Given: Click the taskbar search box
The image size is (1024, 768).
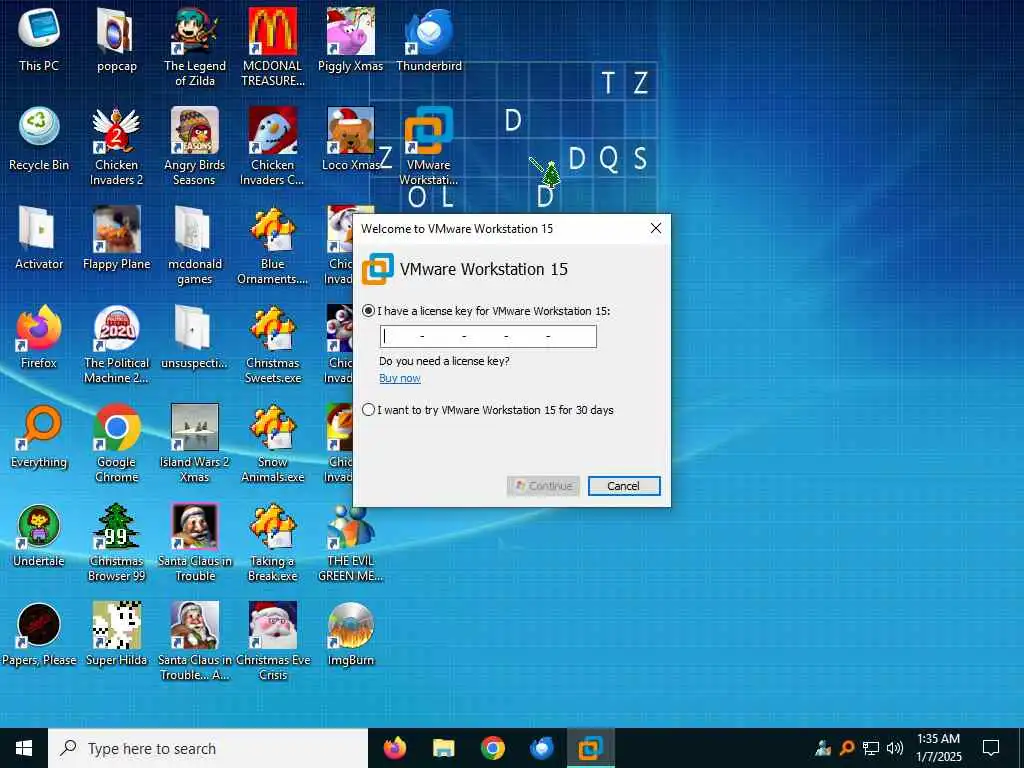Looking at the screenshot, I should pos(208,748).
